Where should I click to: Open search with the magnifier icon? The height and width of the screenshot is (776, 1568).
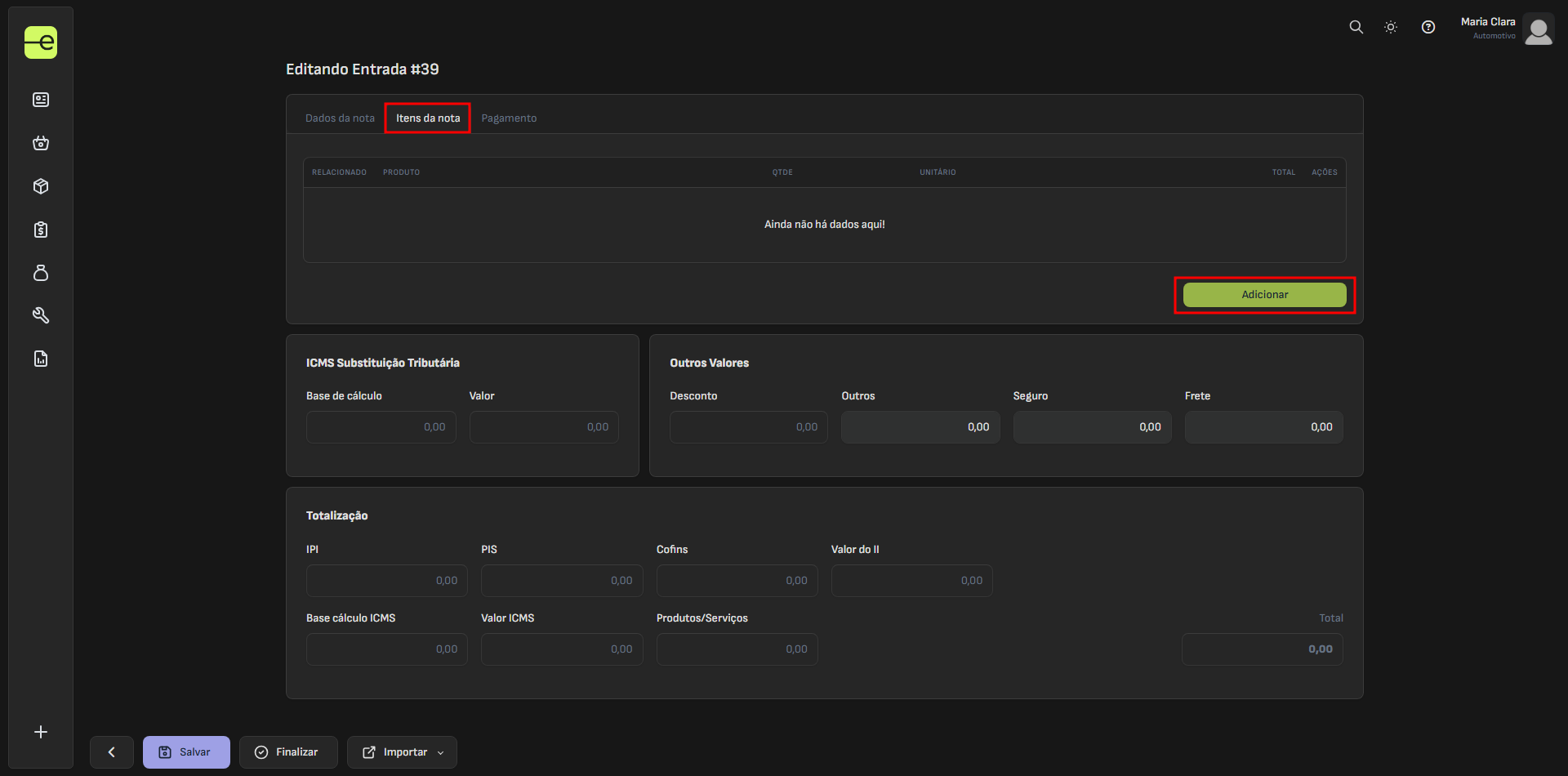click(1356, 27)
